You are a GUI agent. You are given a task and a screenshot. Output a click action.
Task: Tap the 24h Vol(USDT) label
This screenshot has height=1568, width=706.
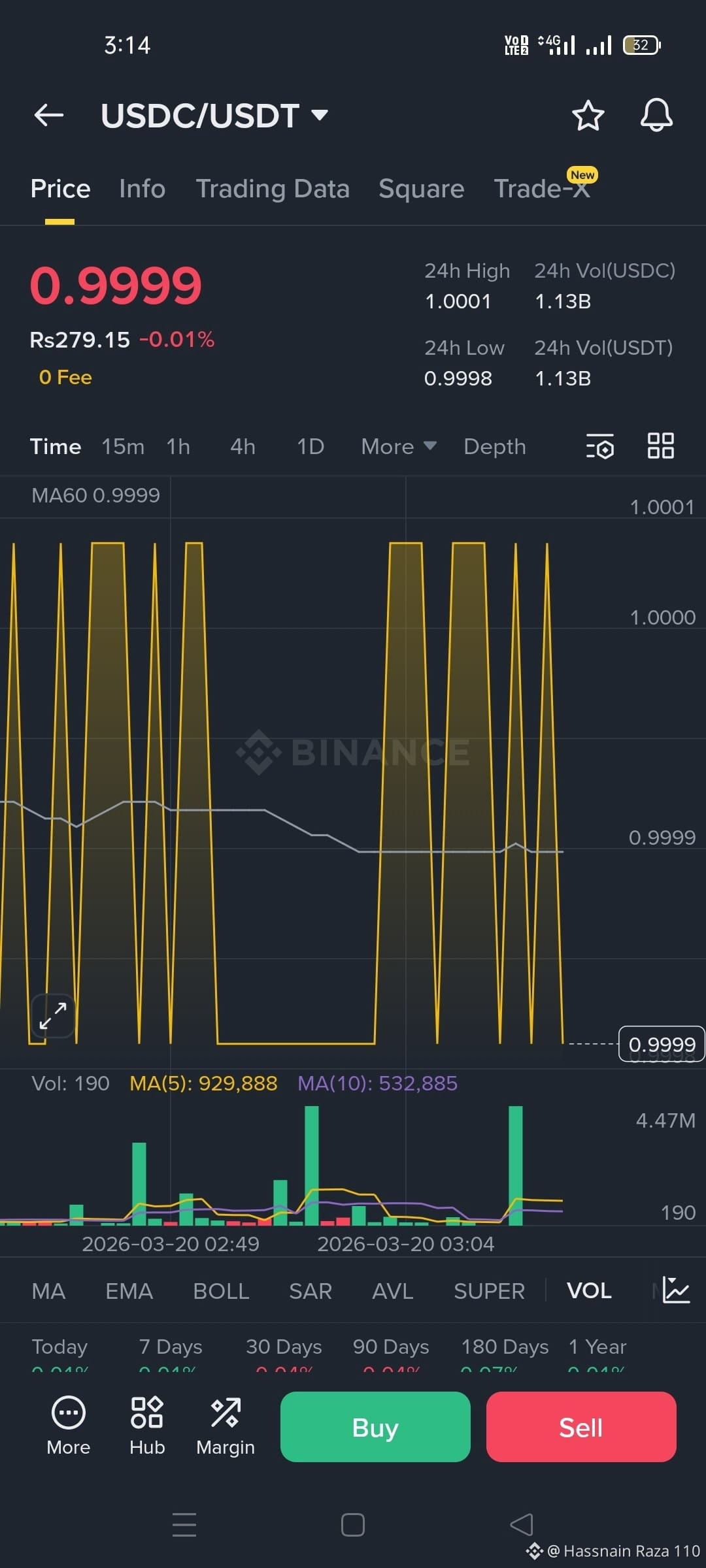[603, 348]
